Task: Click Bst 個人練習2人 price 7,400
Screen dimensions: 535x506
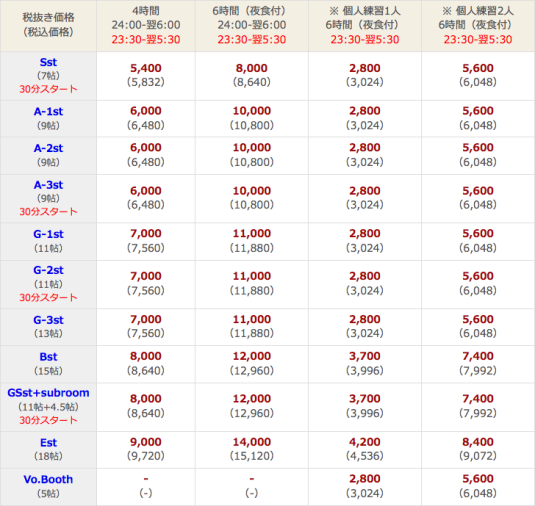Action: [478, 356]
